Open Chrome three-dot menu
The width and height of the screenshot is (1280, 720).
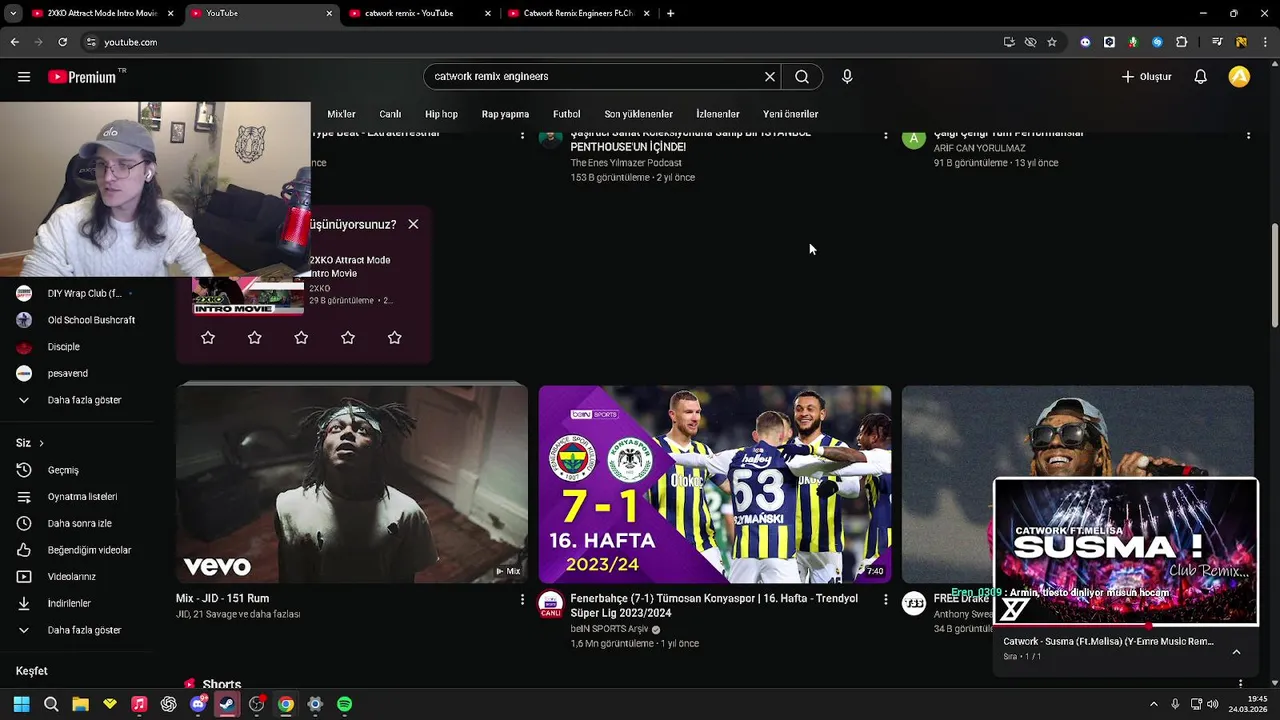(x=1263, y=42)
